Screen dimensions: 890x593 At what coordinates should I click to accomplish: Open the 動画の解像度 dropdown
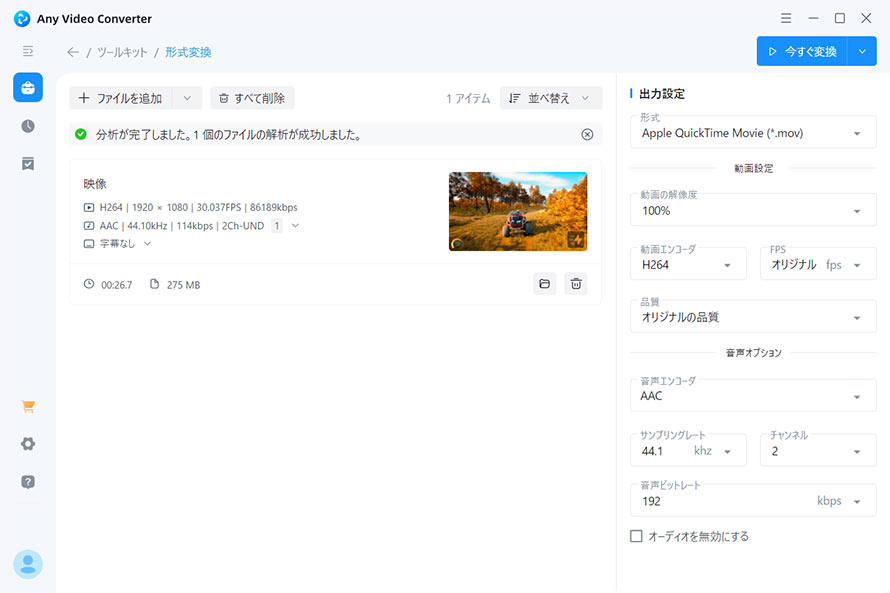(753, 209)
